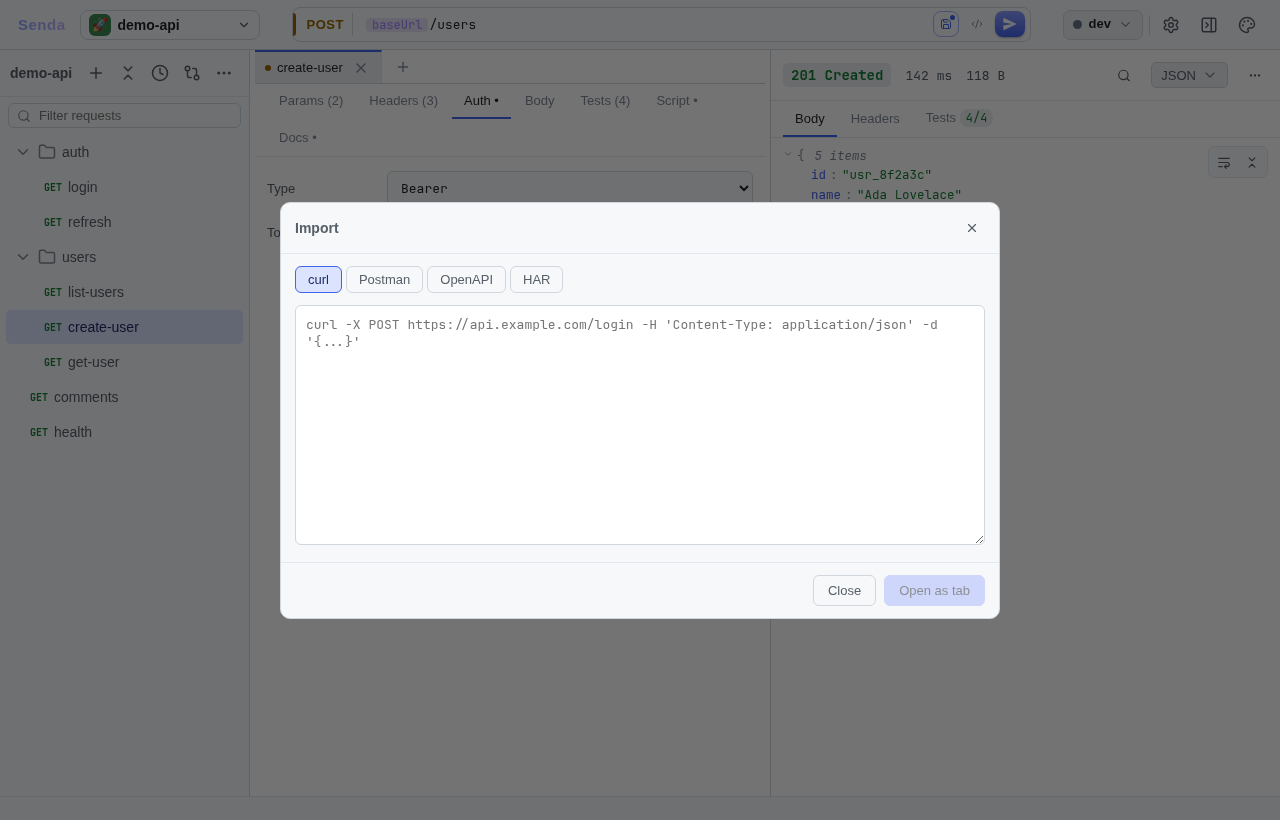Open the refresh request
Image resolution: width=1280 pixels, height=820 pixels.
[124, 222]
